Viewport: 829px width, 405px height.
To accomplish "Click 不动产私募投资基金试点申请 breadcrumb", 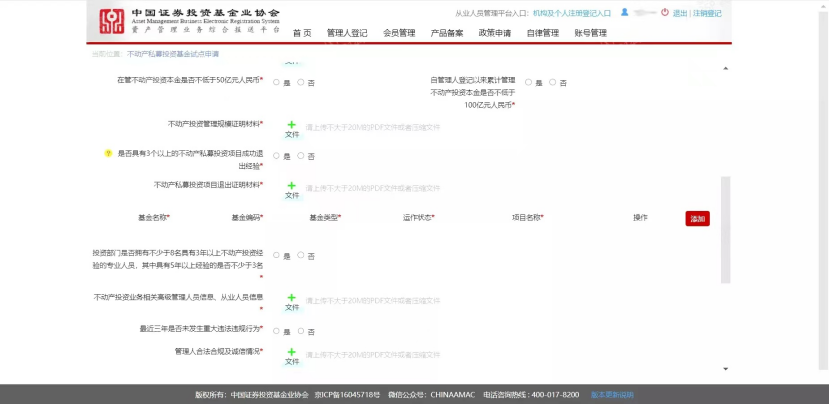I will 173,54.
